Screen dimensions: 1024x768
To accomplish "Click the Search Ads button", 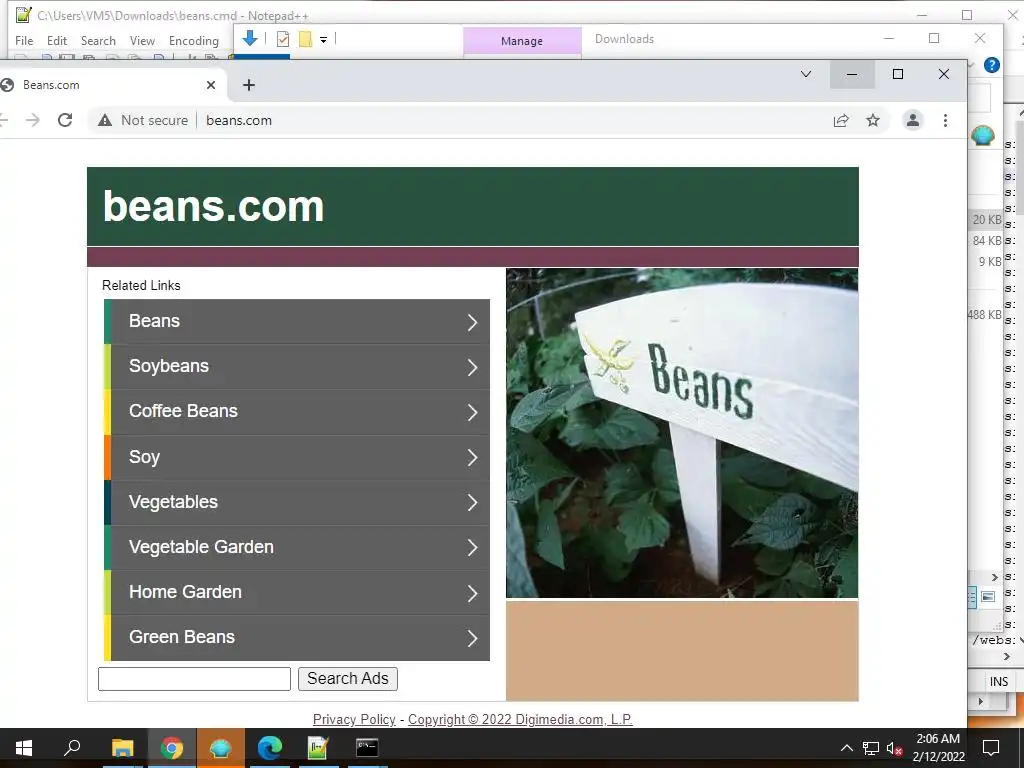I will pyautogui.click(x=347, y=679).
